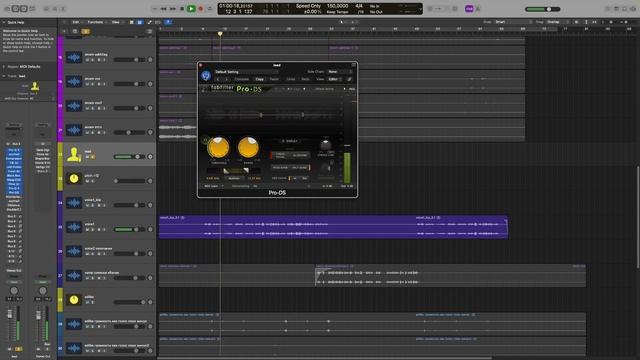Click the Rewind transport button
The width and height of the screenshot is (640, 360).
(x=164, y=9)
